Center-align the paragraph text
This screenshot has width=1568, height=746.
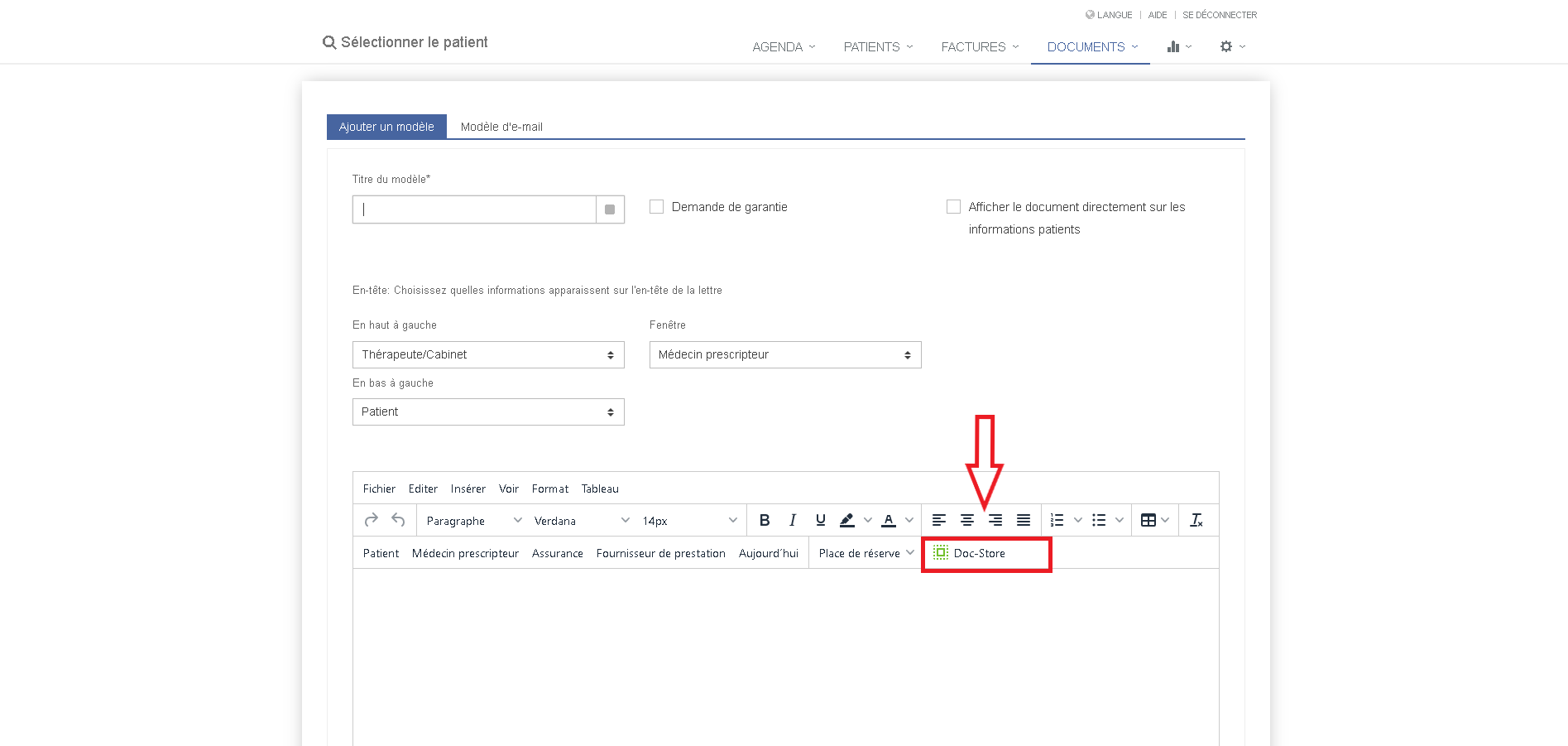(x=966, y=520)
